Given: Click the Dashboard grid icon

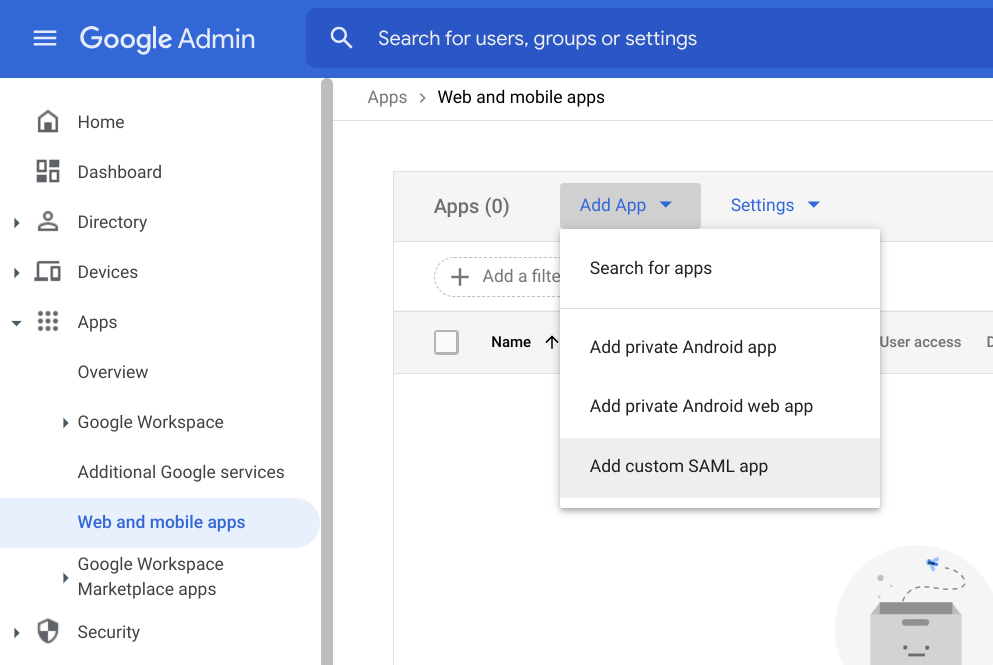Looking at the screenshot, I should point(47,172).
